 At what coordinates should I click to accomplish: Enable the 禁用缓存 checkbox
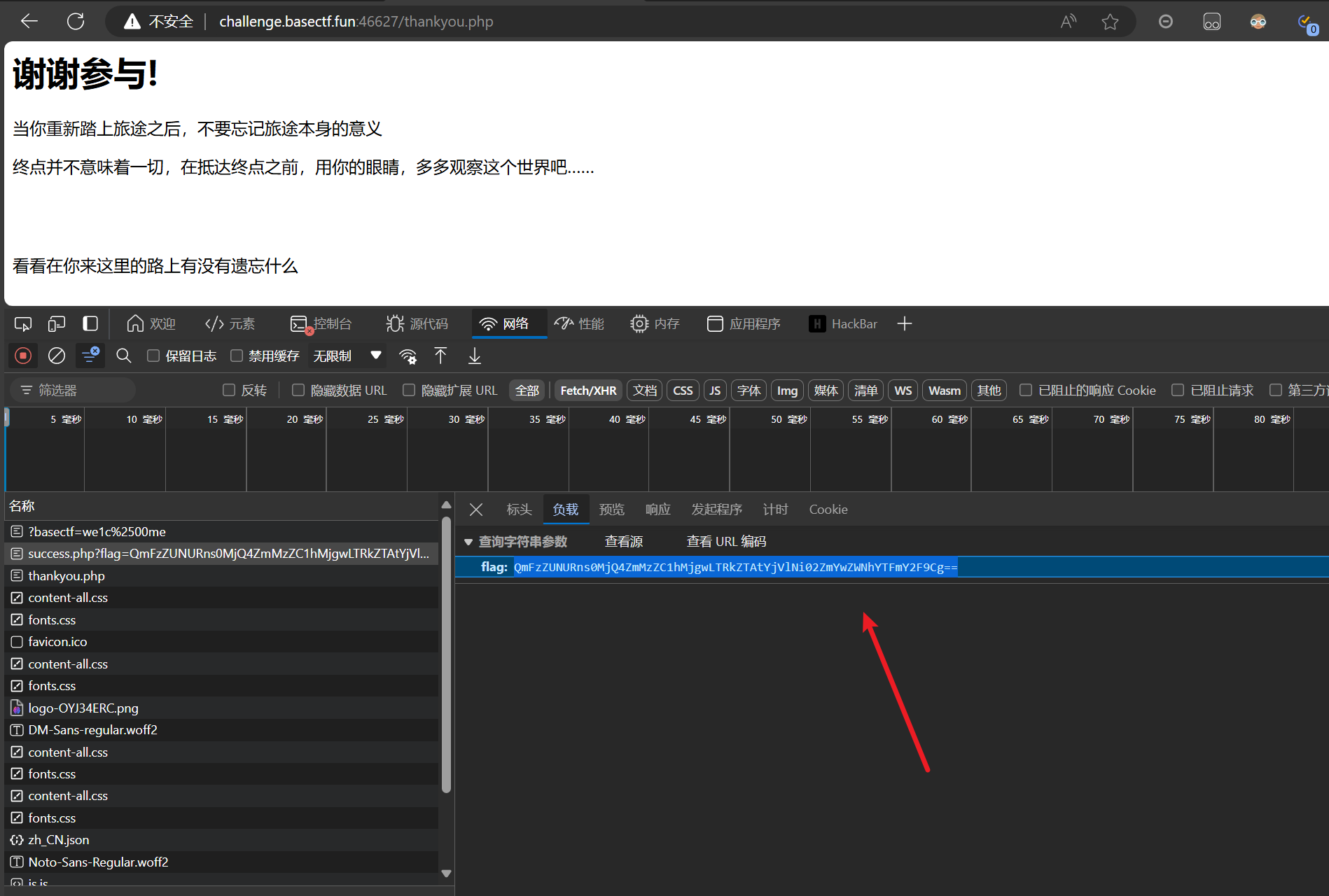point(237,356)
